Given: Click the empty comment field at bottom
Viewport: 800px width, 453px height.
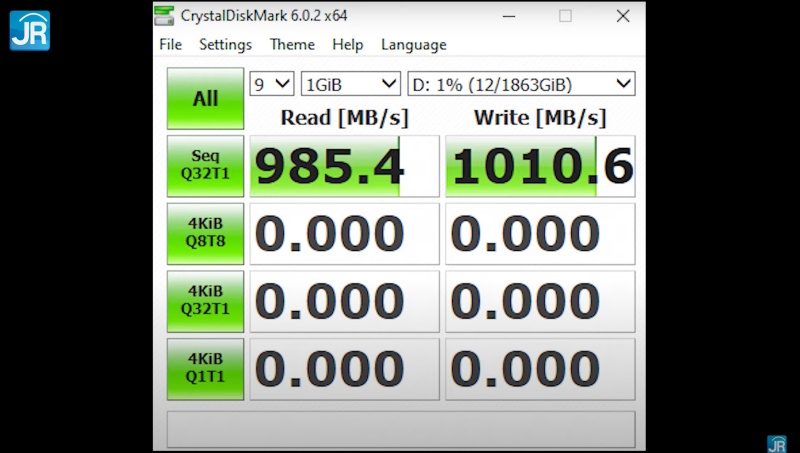Looking at the screenshot, I should tap(400, 428).
